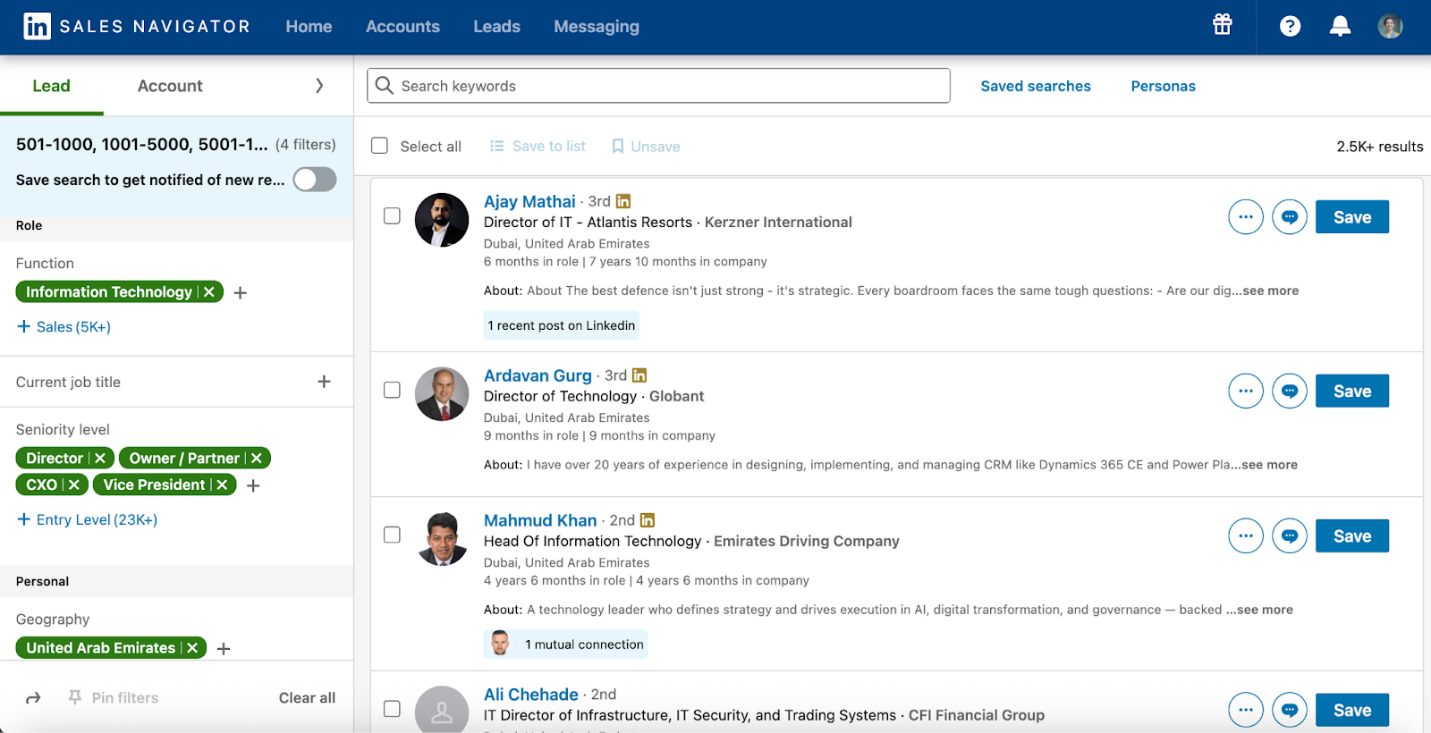Screen dimensions: 1431x733
Task: Open the notifications bell
Action: (1340, 27)
